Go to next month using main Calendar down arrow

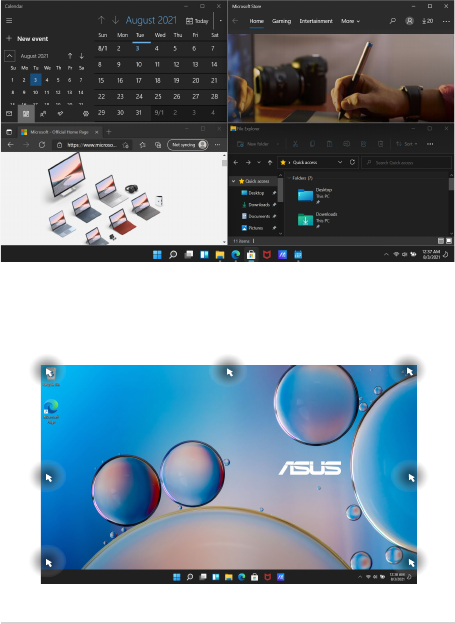point(115,20)
